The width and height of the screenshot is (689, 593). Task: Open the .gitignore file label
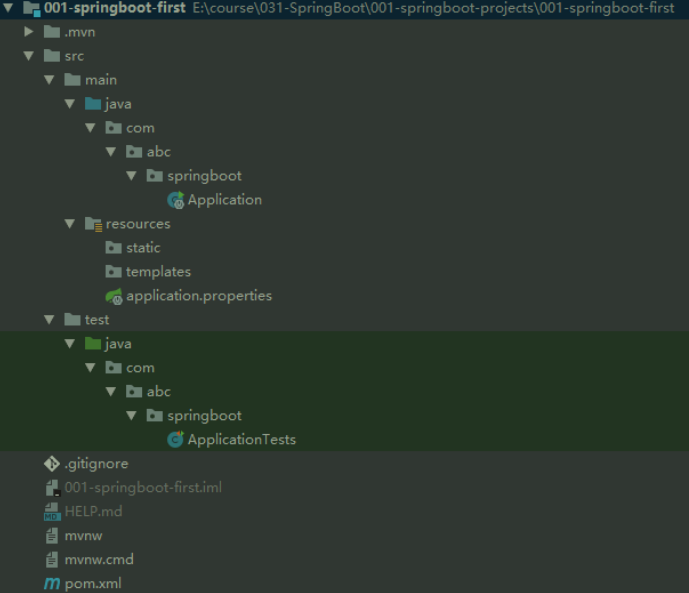tap(97, 464)
